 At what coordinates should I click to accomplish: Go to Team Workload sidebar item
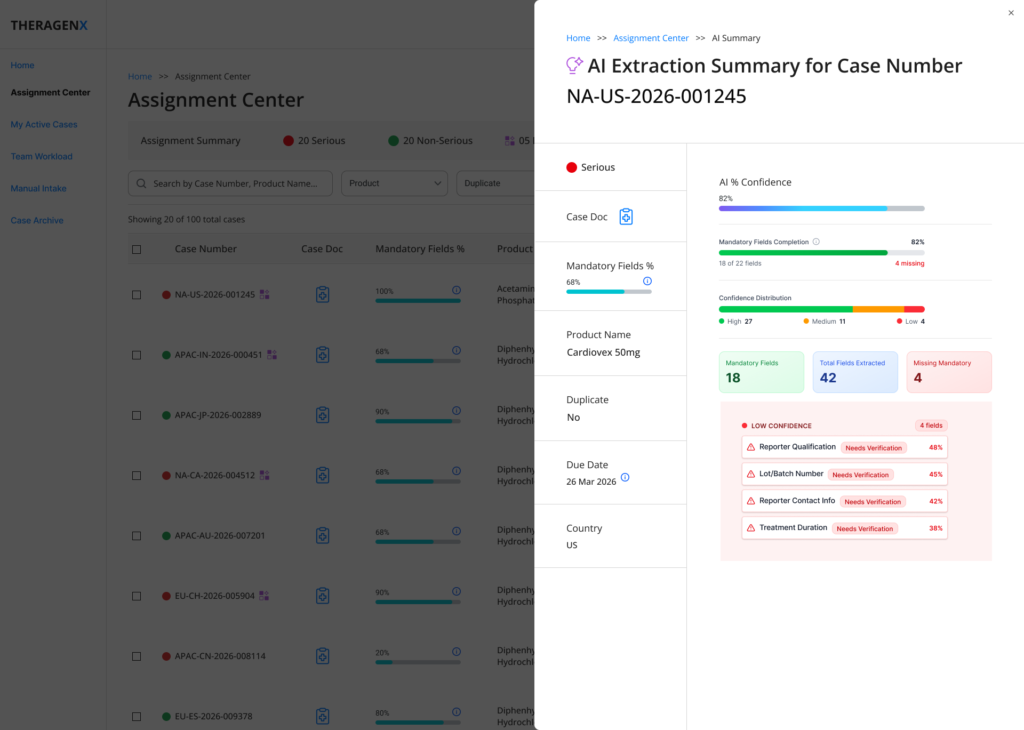(x=41, y=156)
